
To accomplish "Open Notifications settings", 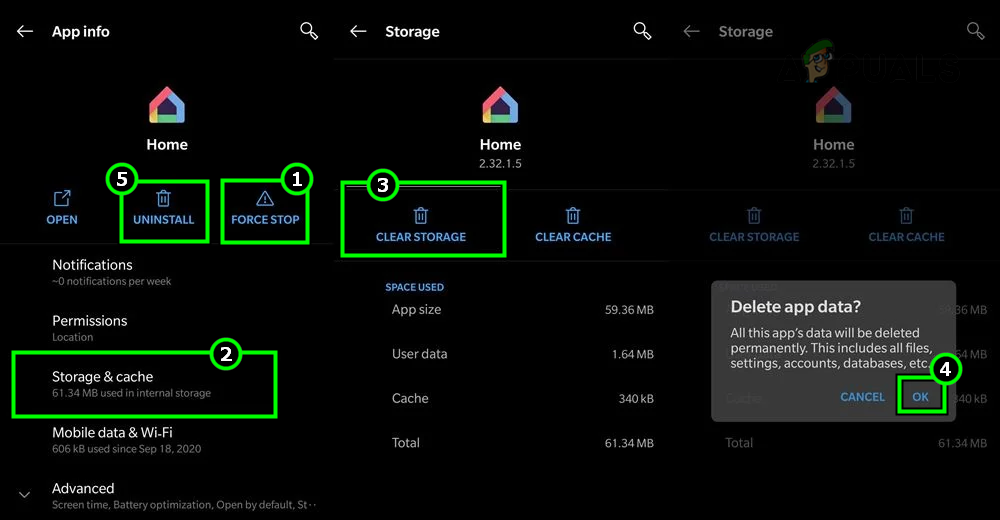I will click(x=92, y=271).
